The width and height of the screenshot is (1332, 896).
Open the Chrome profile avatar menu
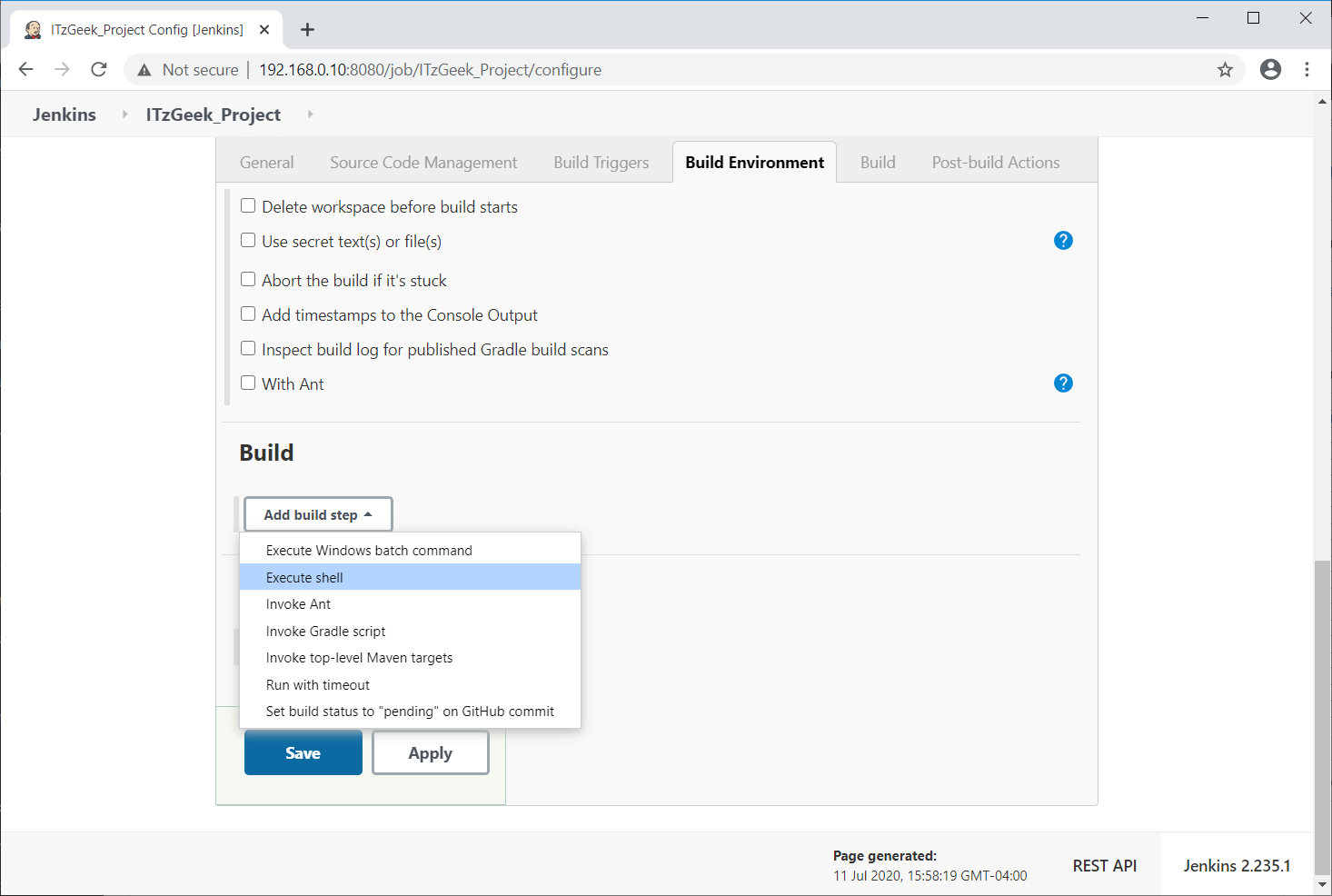(1270, 70)
